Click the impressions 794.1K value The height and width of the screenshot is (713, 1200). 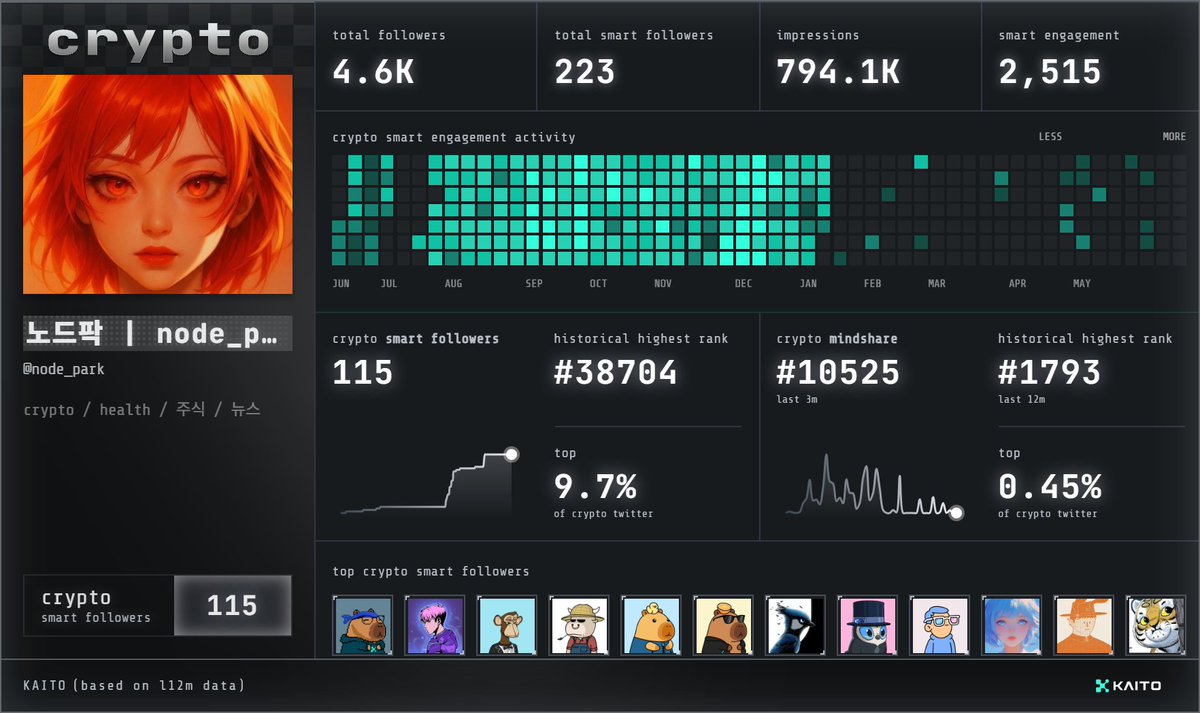pyautogui.click(x=838, y=72)
